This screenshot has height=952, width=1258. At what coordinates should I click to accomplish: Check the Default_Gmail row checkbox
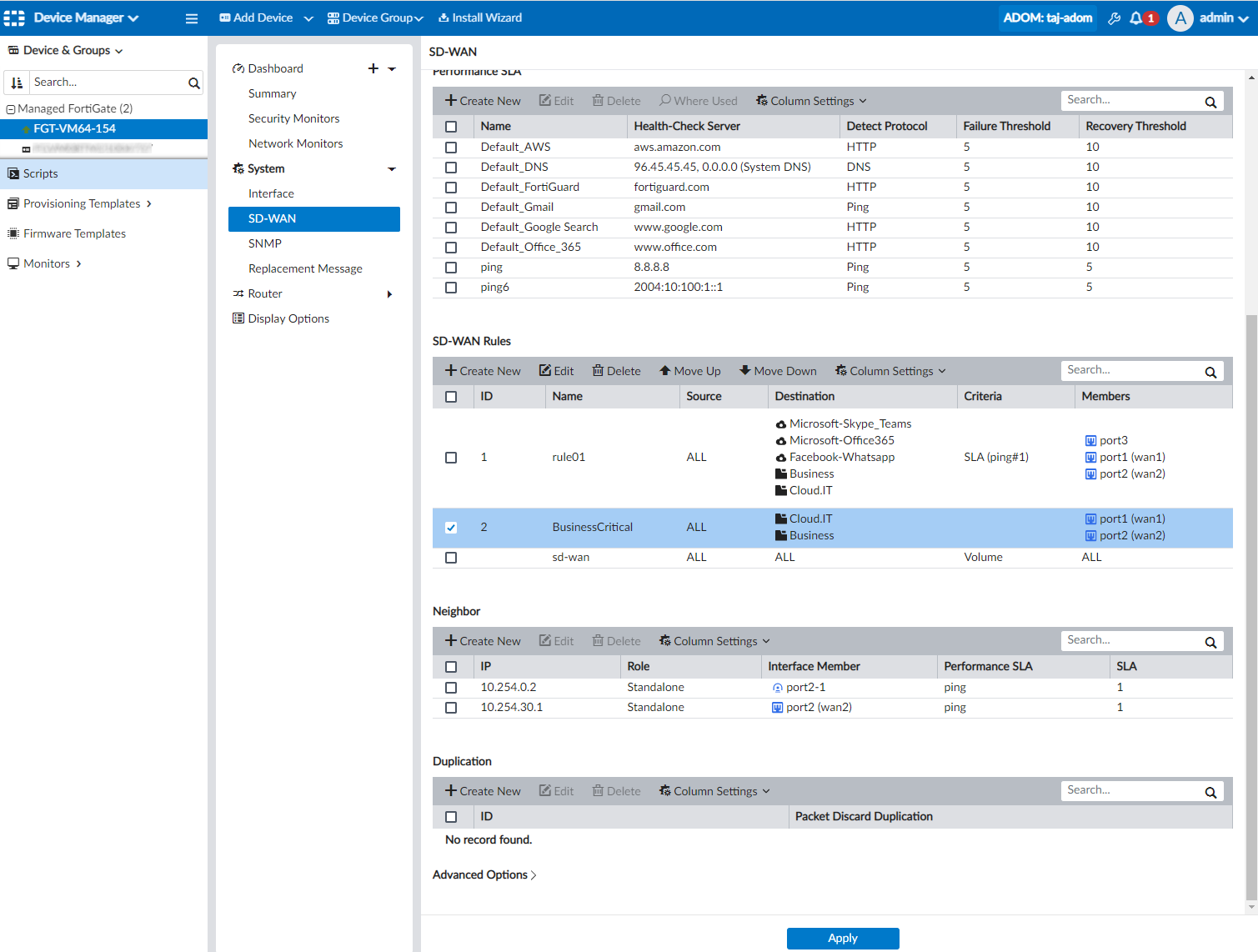click(x=451, y=207)
